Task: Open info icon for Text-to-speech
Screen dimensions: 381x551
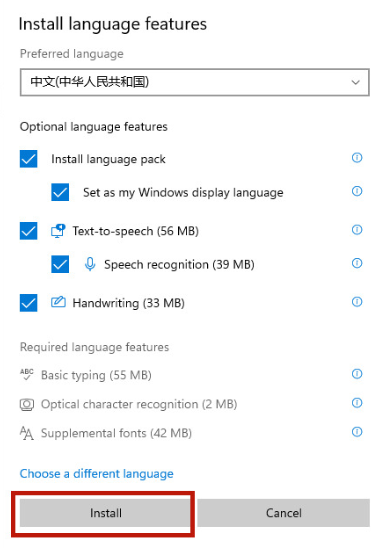Action: tap(357, 230)
